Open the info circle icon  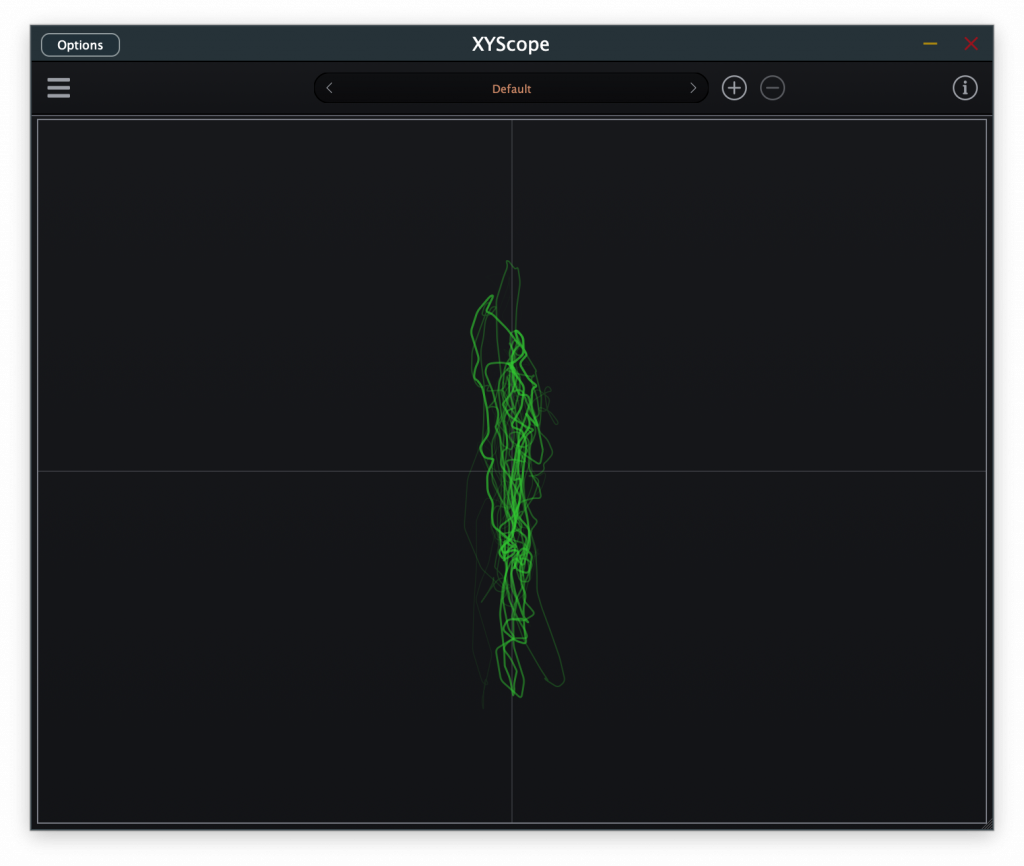point(964,88)
